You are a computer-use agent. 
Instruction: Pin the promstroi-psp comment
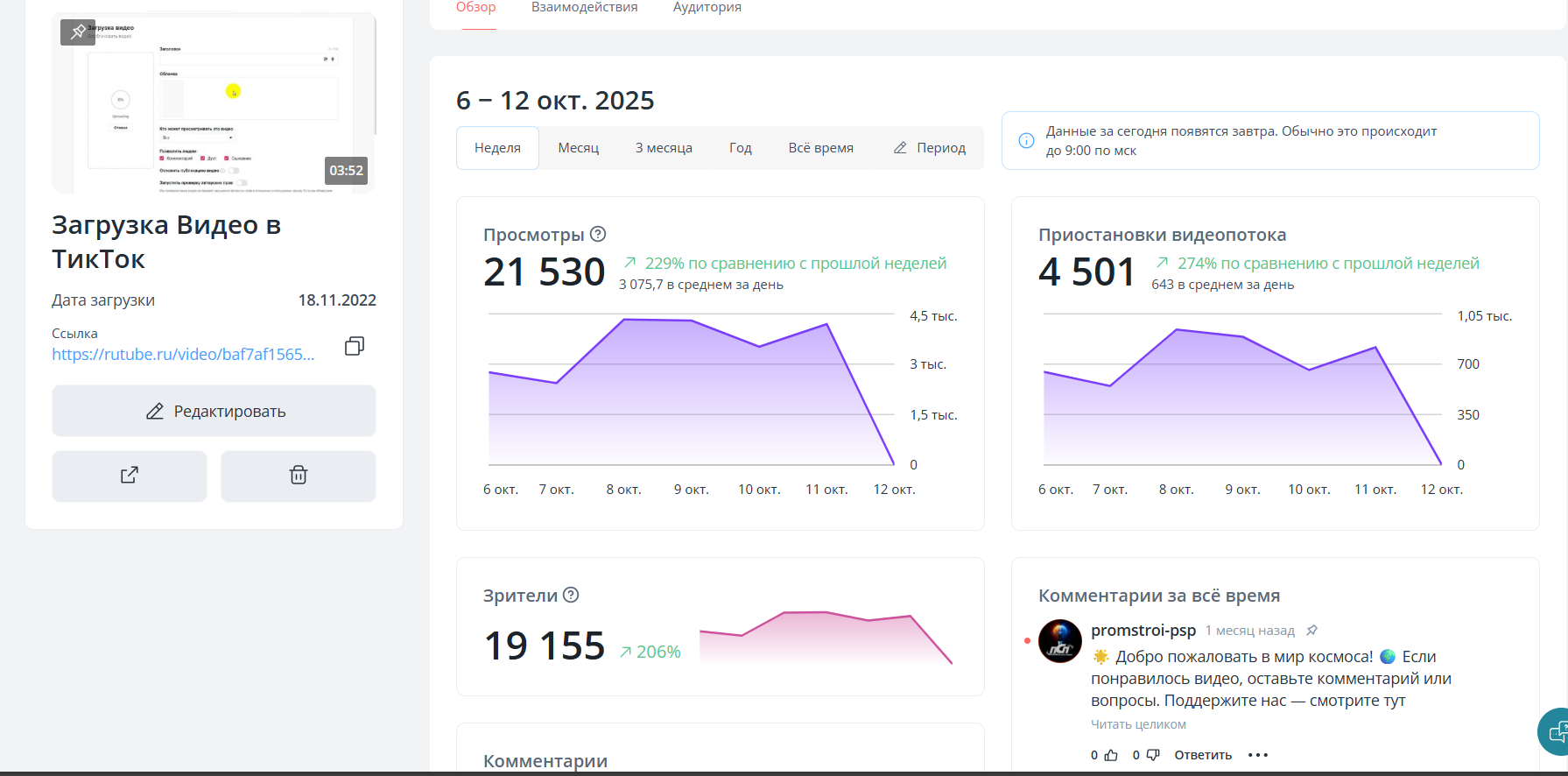pyautogui.click(x=1311, y=631)
